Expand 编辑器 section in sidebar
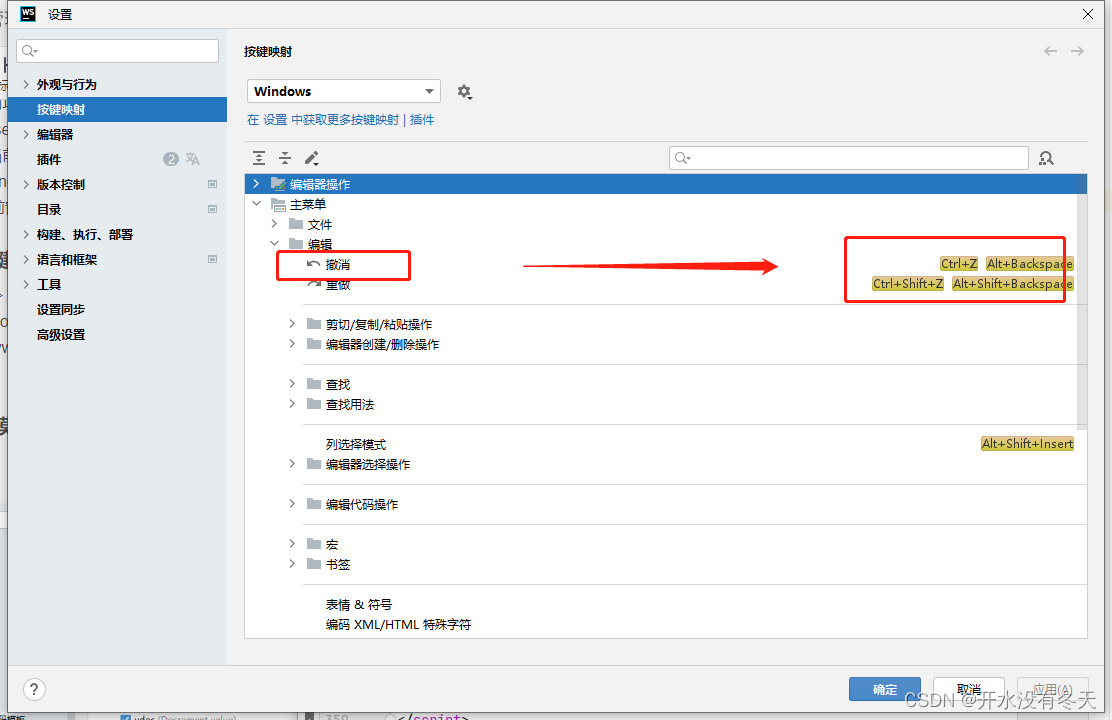The height and width of the screenshot is (720, 1112). point(26,134)
